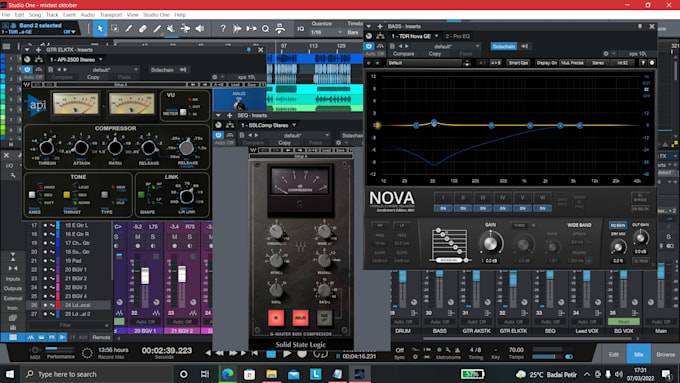The width and height of the screenshot is (680, 383).
Task: Toggle power on SEQ SSLComp insert
Action: click(218, 135)
